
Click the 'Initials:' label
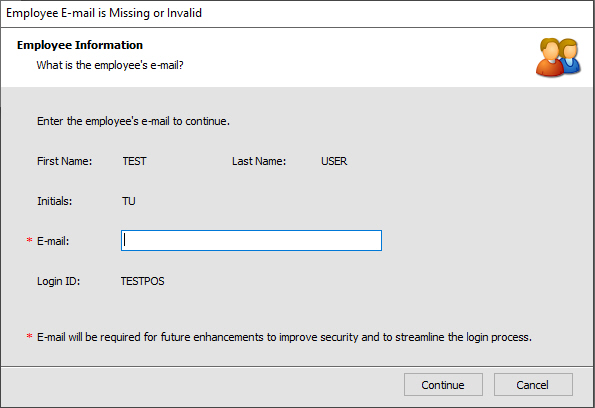pos(55,201)
